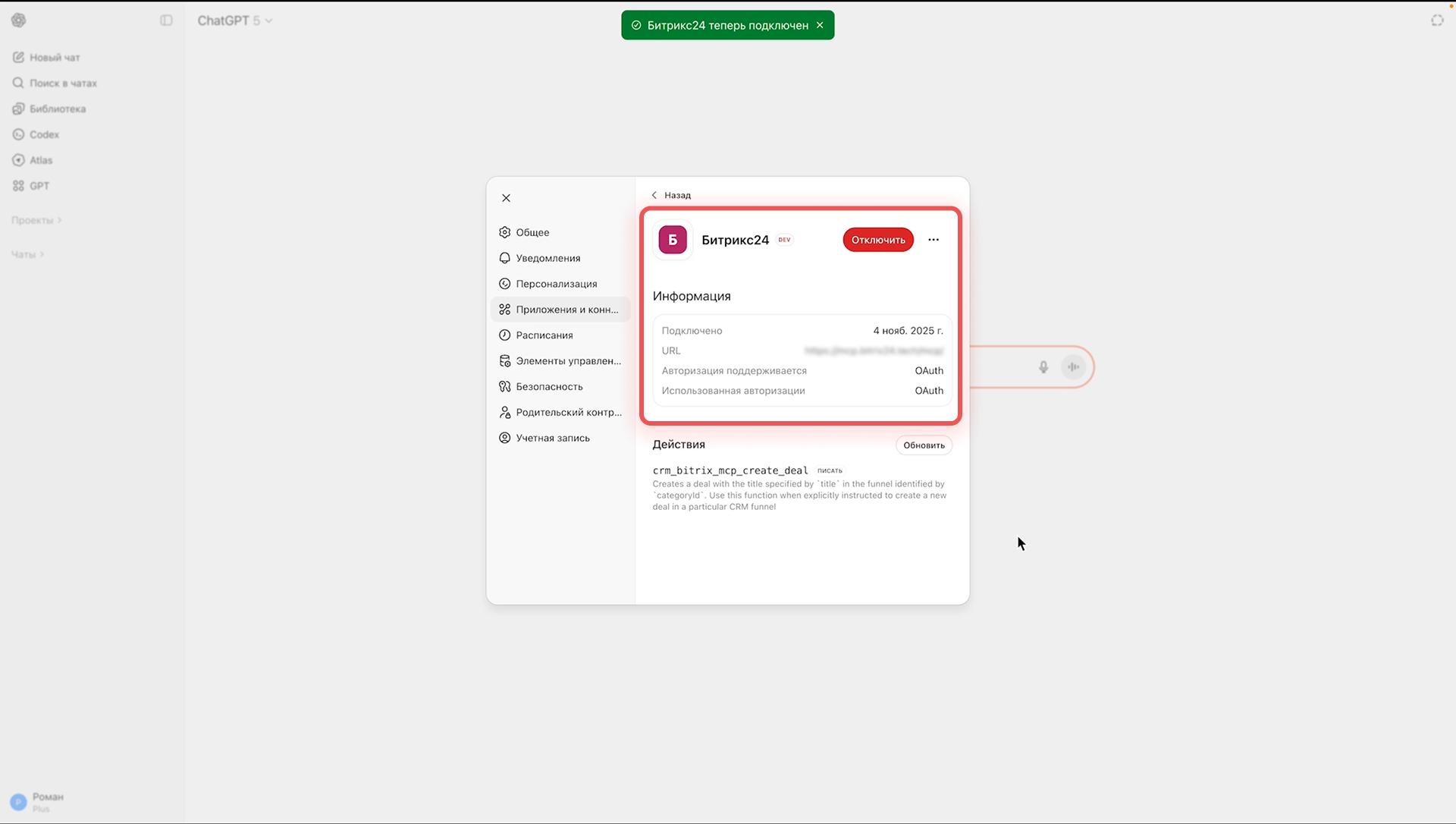Image resolution: width=1456 pixels, height=824 pixels.
Task: Dismiss the Битрикс24 connected notification
Action: tap(820, 25)
